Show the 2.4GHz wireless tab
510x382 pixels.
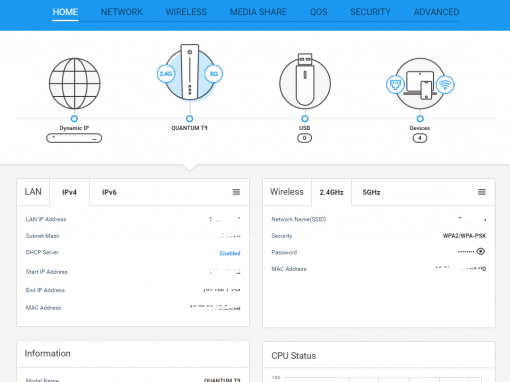[331, 192]
